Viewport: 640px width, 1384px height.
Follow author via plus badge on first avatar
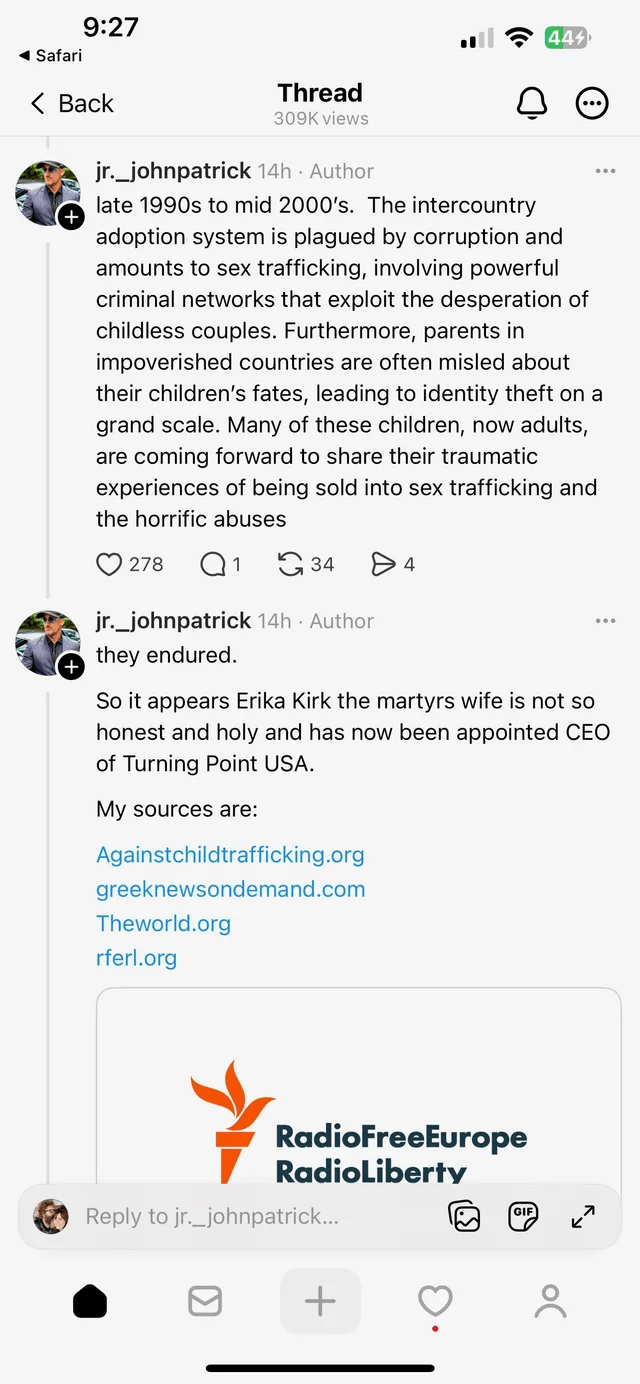pyautogui.click(x=71, y=217)
